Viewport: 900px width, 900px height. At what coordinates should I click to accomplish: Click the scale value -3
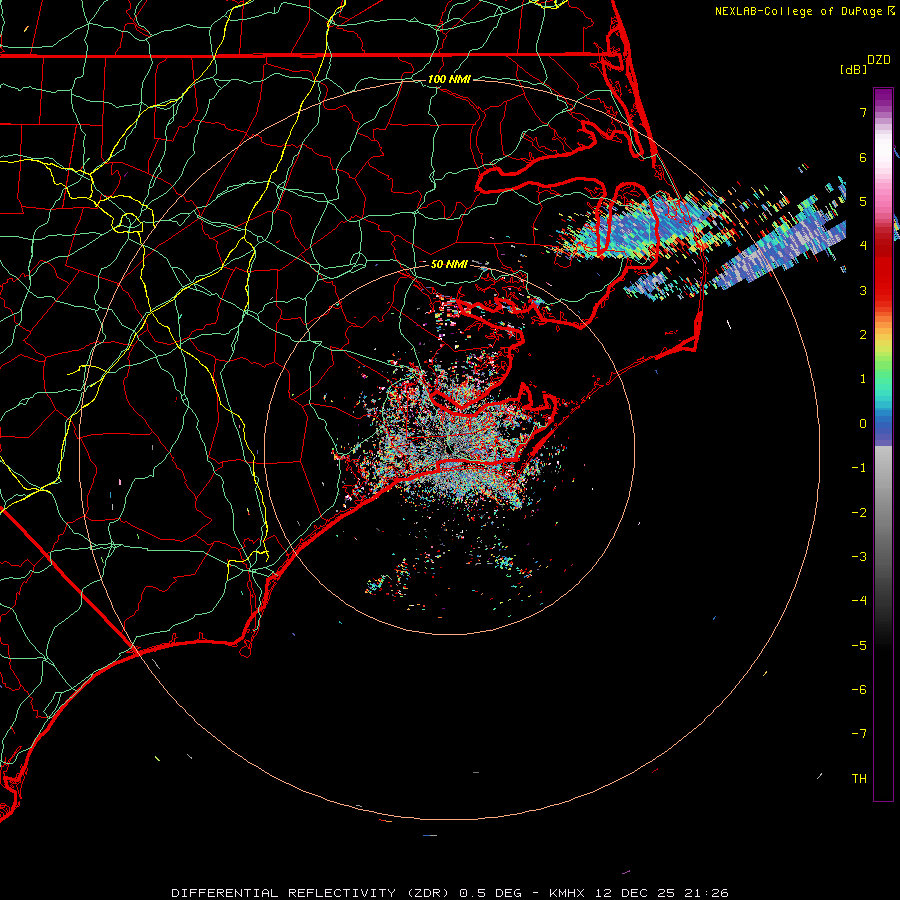click(x=859, y=557)
